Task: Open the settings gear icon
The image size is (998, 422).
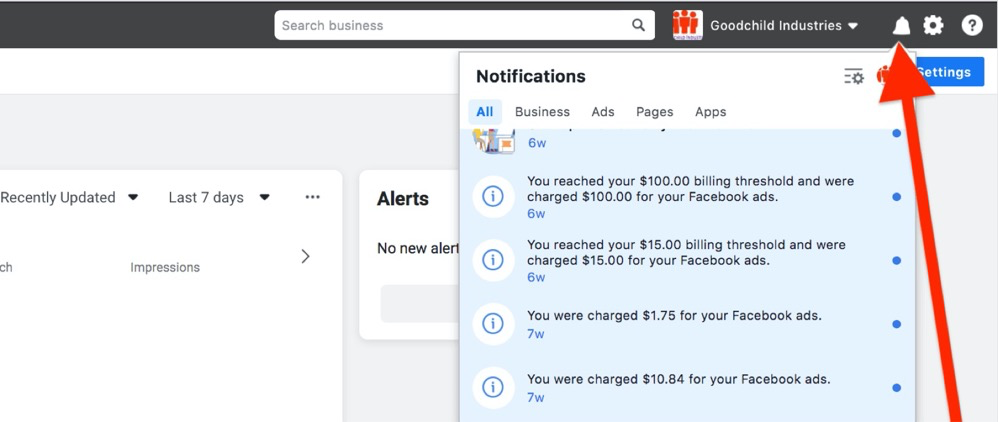Action: (x=933, y=26)
